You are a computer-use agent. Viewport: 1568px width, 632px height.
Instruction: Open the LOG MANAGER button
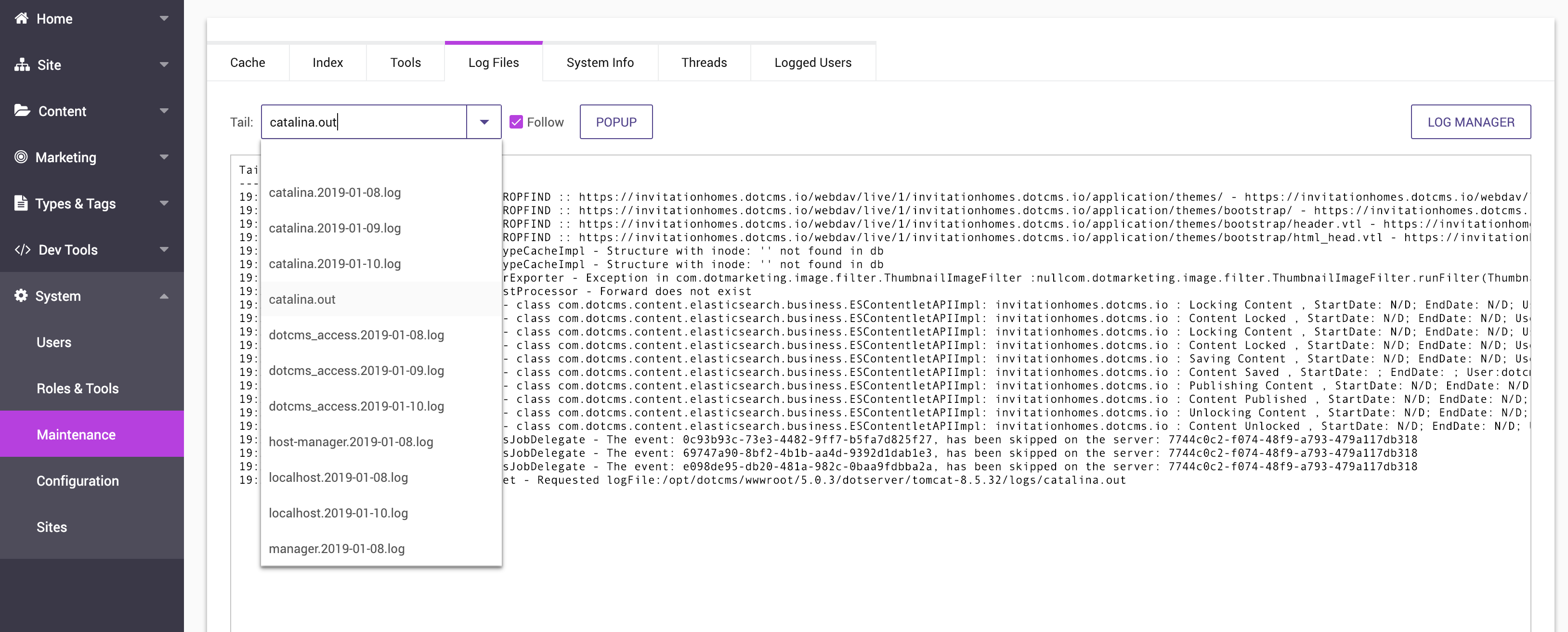click(x=1470, y=122)
